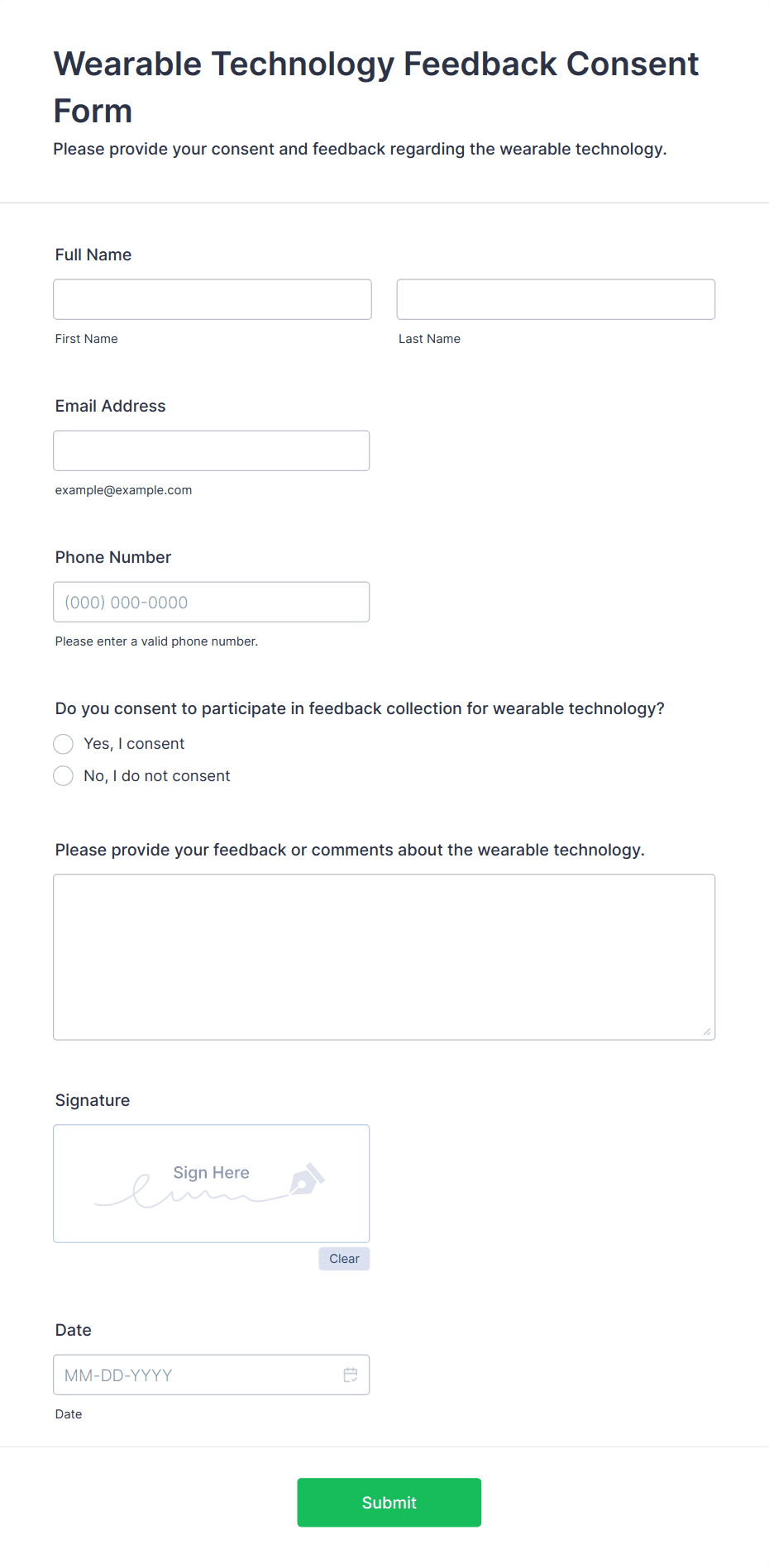
Task: Click the Full Name label
Action: point(93,255)
